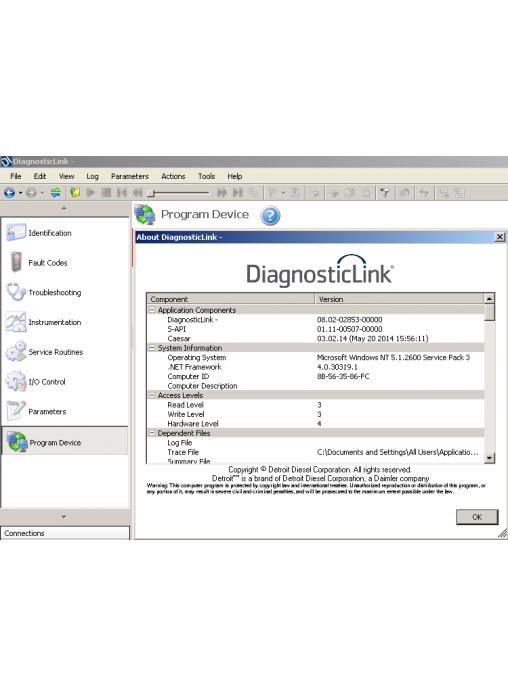508x696 pixels.
Task: Select the Hardware Level row
Action: click(316, 423)
